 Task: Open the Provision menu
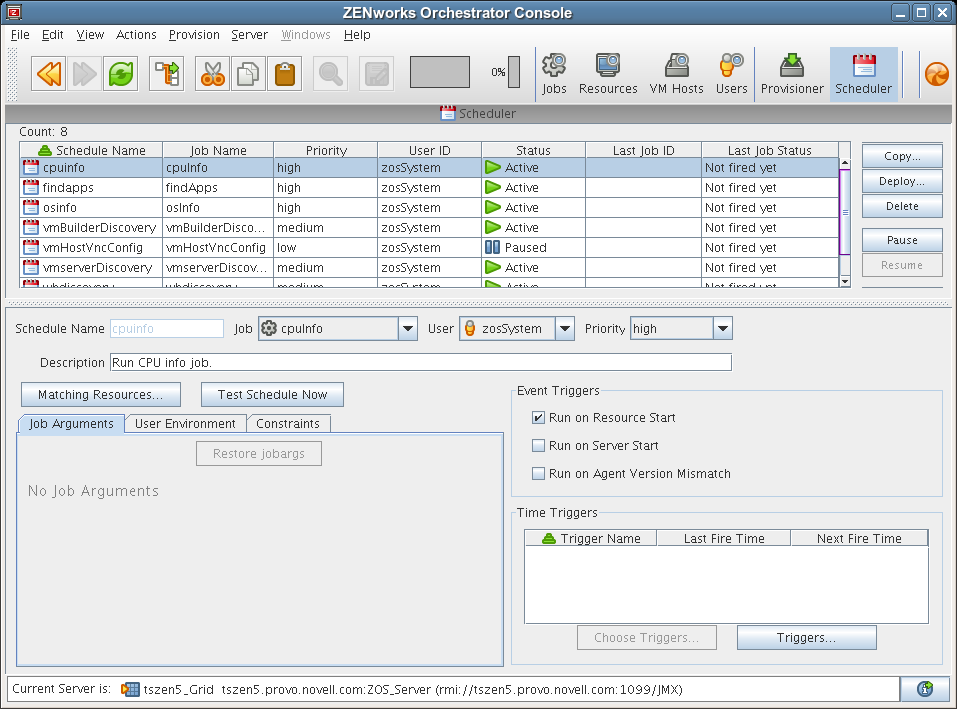194,35
